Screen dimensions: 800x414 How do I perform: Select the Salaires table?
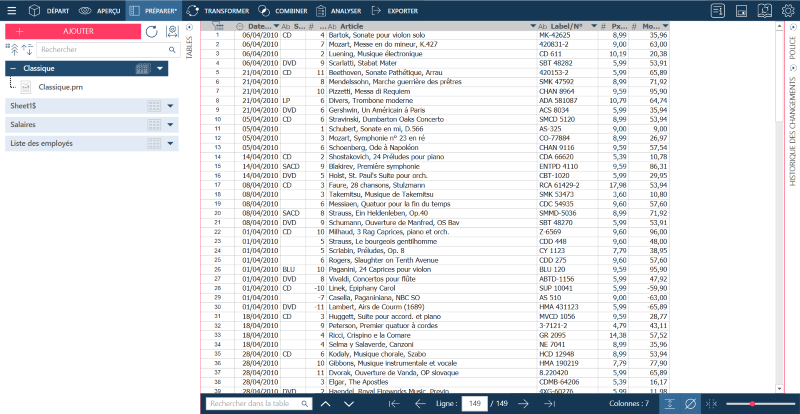click(x=92, y=125)
